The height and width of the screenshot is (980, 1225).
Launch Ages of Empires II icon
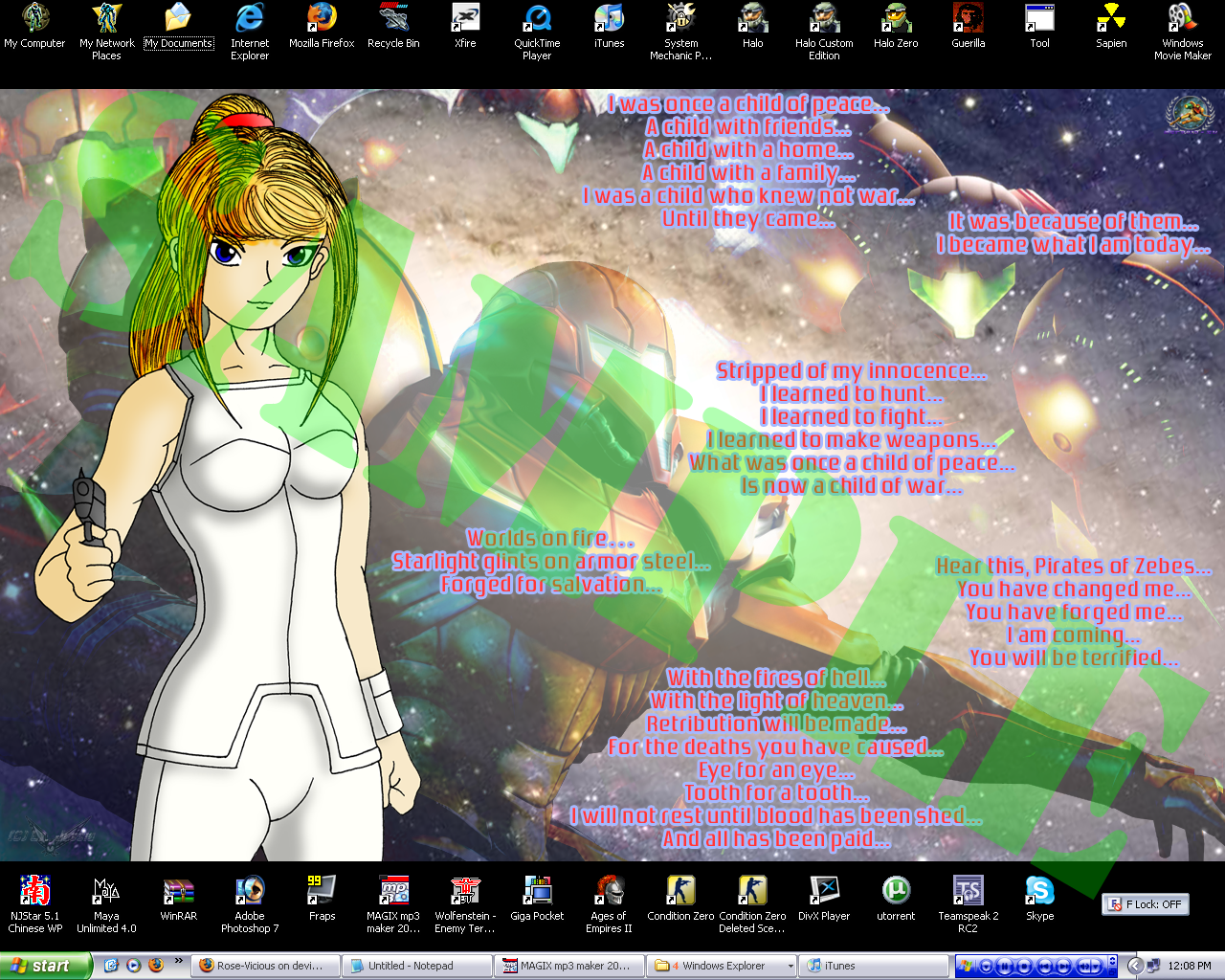[x=609, y=904]
